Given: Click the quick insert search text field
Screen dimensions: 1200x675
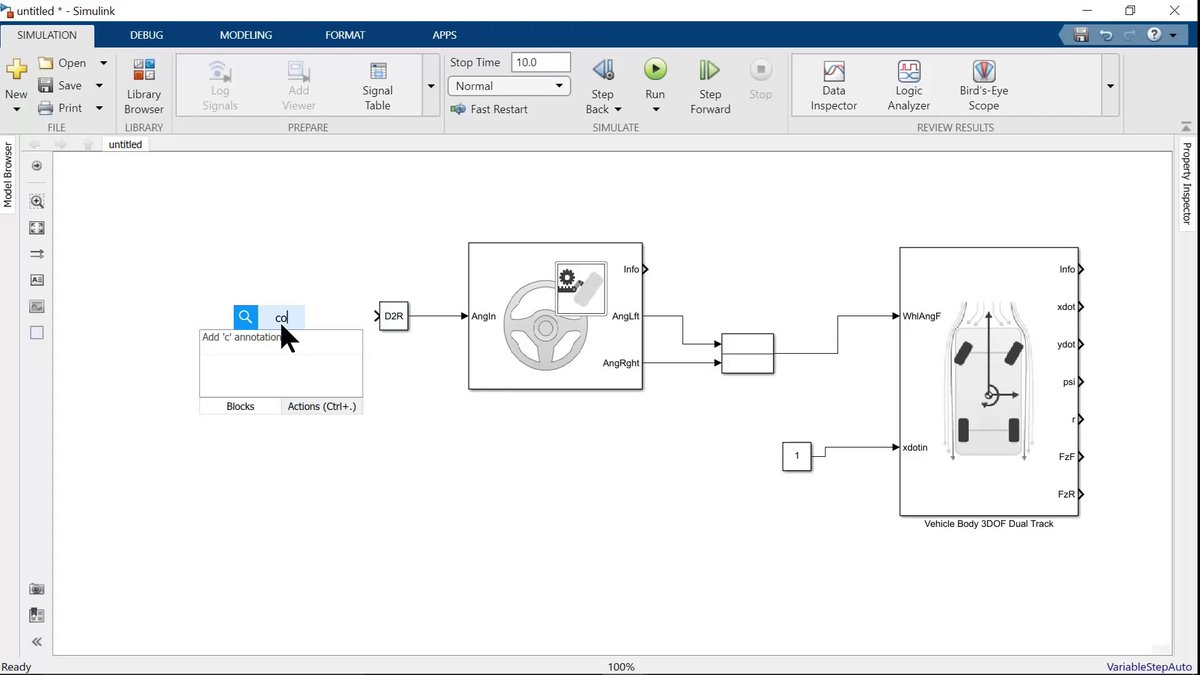Looking at the screenshot, I should 282,318.
